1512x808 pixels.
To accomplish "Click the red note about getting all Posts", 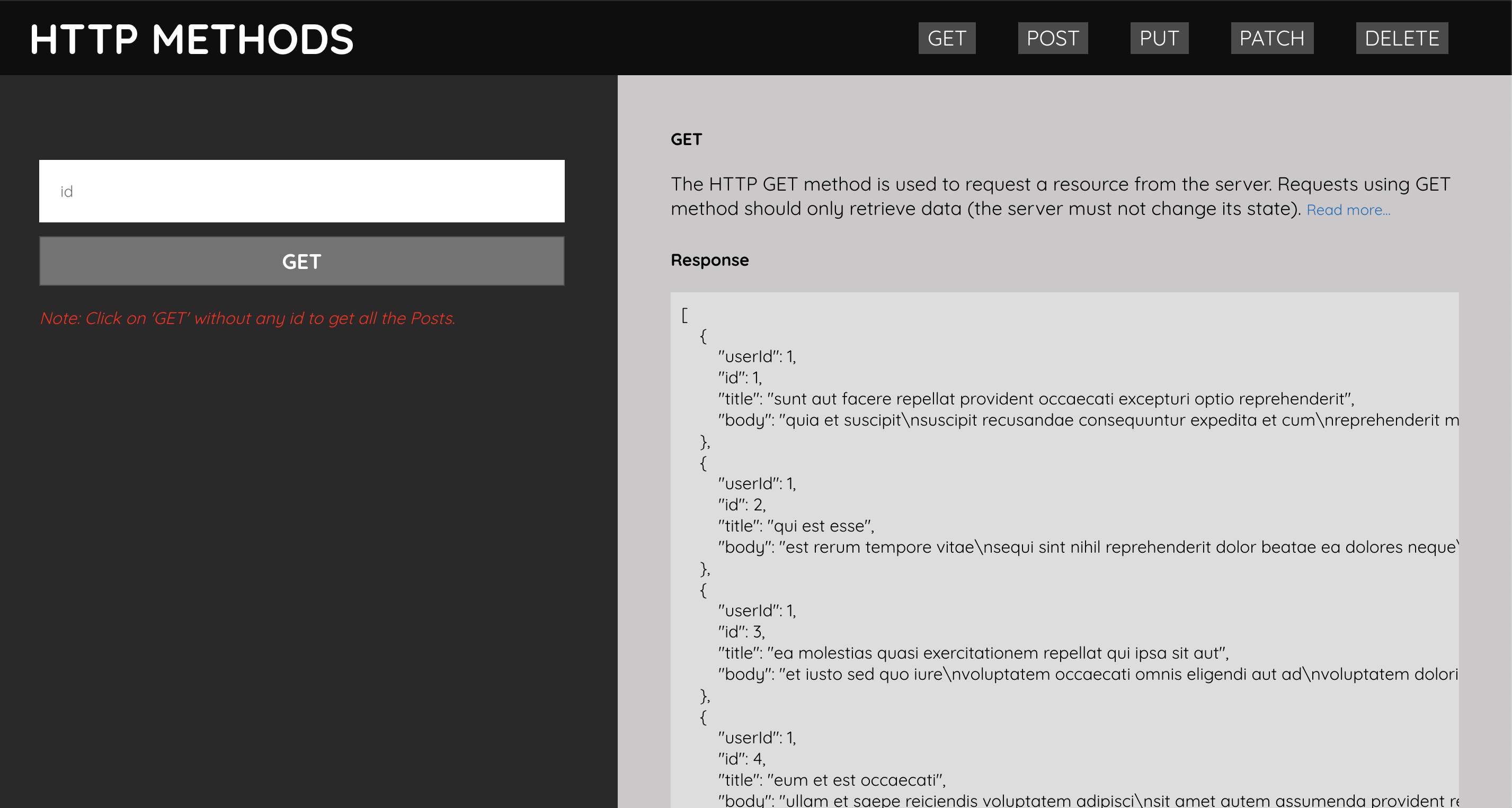I will click(x=247, y=318).
